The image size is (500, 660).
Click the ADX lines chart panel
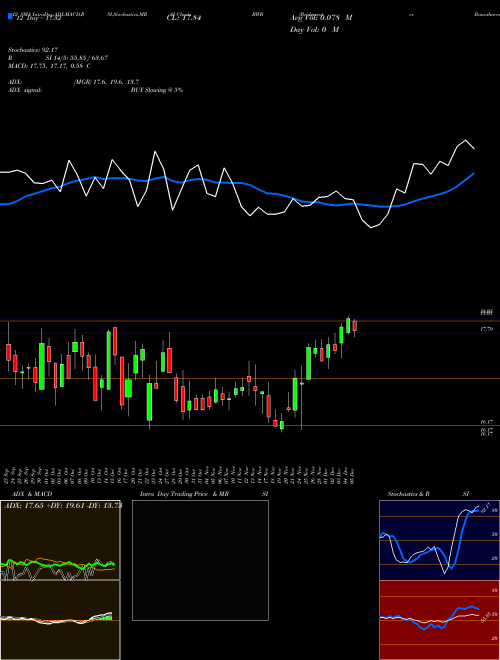pos(60,540)
